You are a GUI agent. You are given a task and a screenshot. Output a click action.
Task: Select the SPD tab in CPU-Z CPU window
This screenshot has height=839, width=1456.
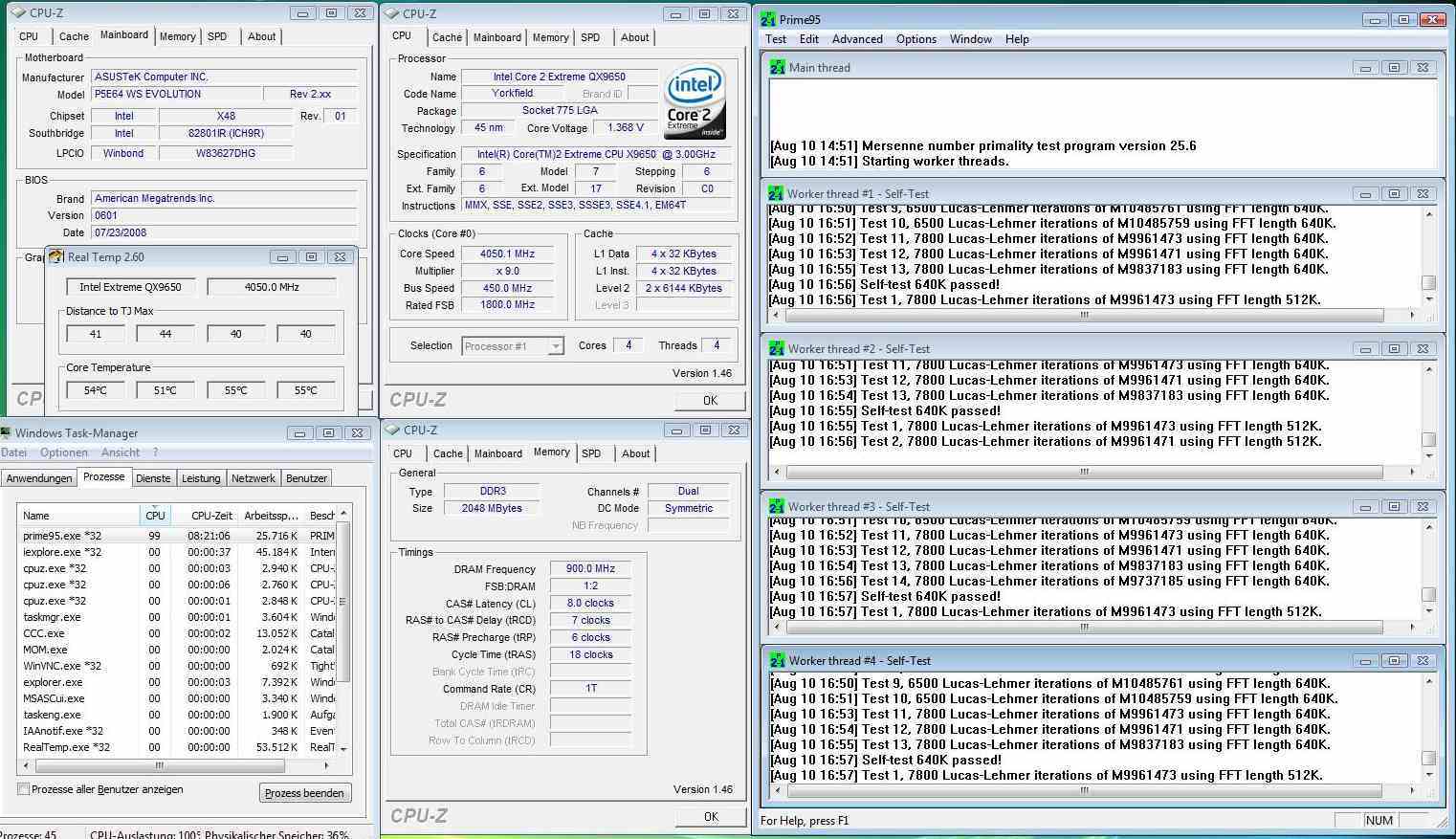(591, 37)
